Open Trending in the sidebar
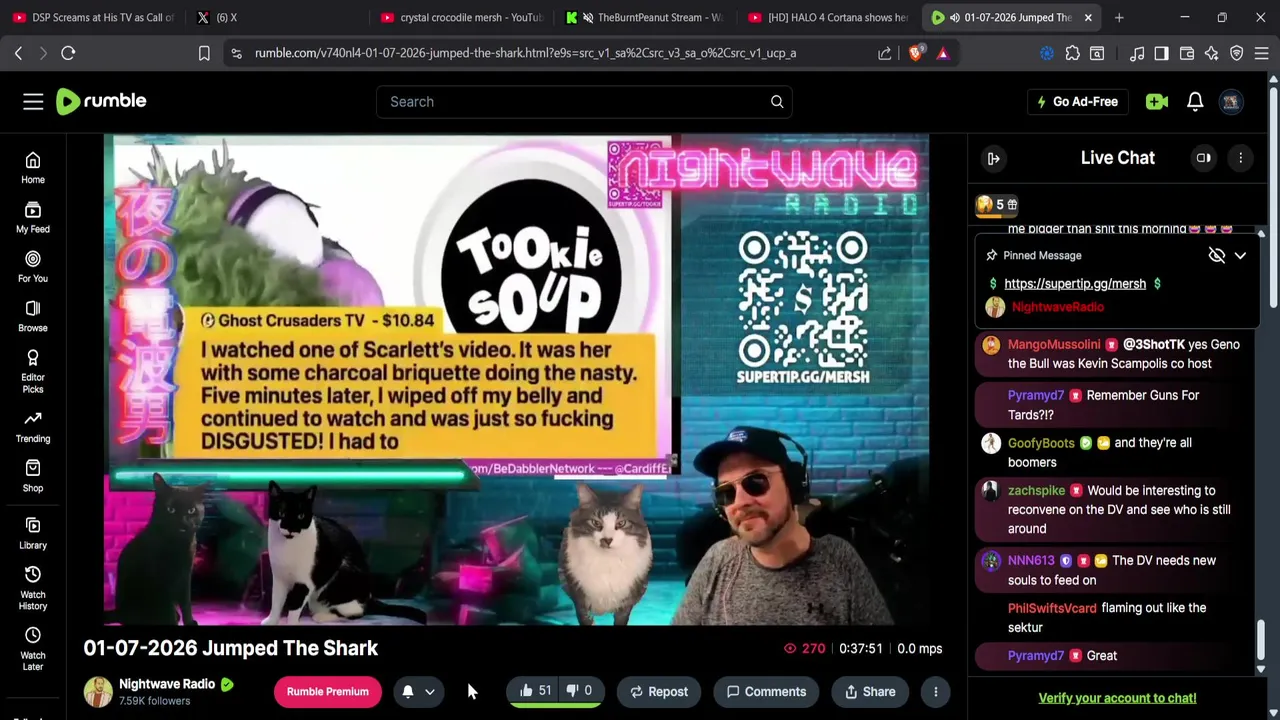The image size is (1280, 720). click(x=33, y=426)
